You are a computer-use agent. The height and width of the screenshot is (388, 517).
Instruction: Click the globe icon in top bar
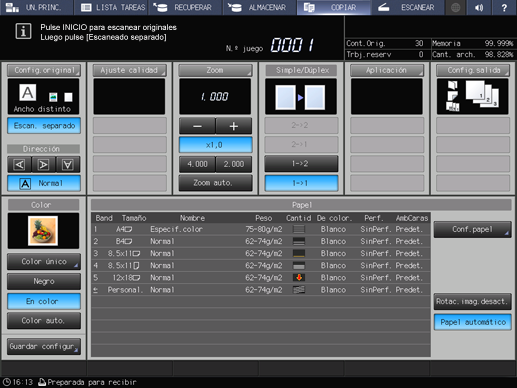tap(455, 7)
